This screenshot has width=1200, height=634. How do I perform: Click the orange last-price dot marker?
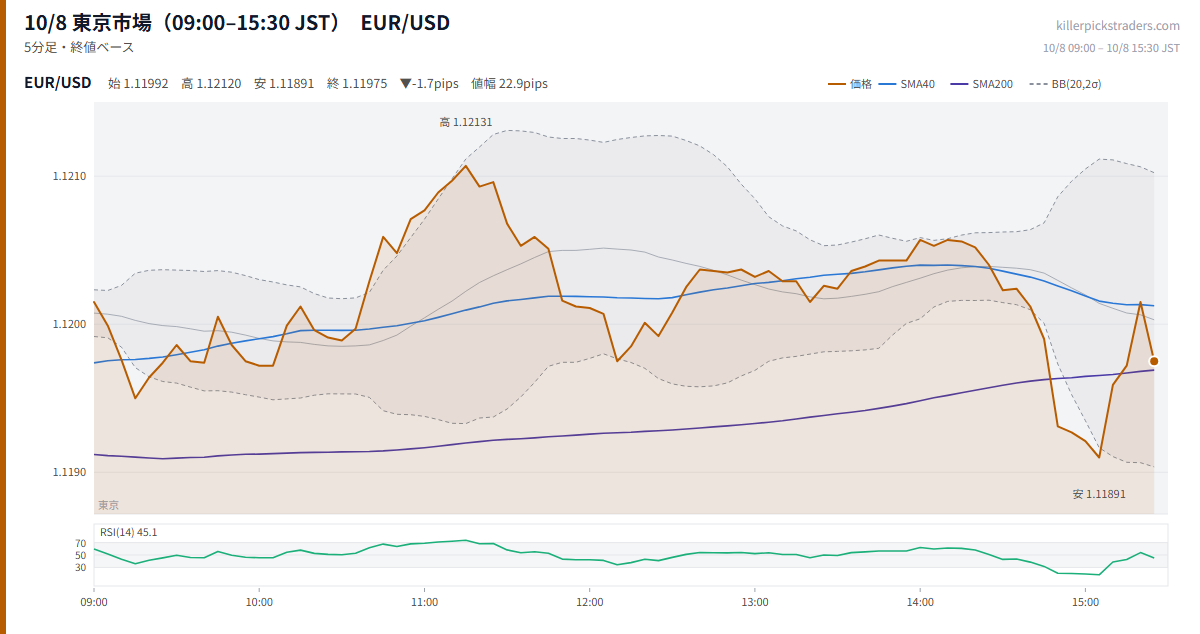[x=1154, y=361]
